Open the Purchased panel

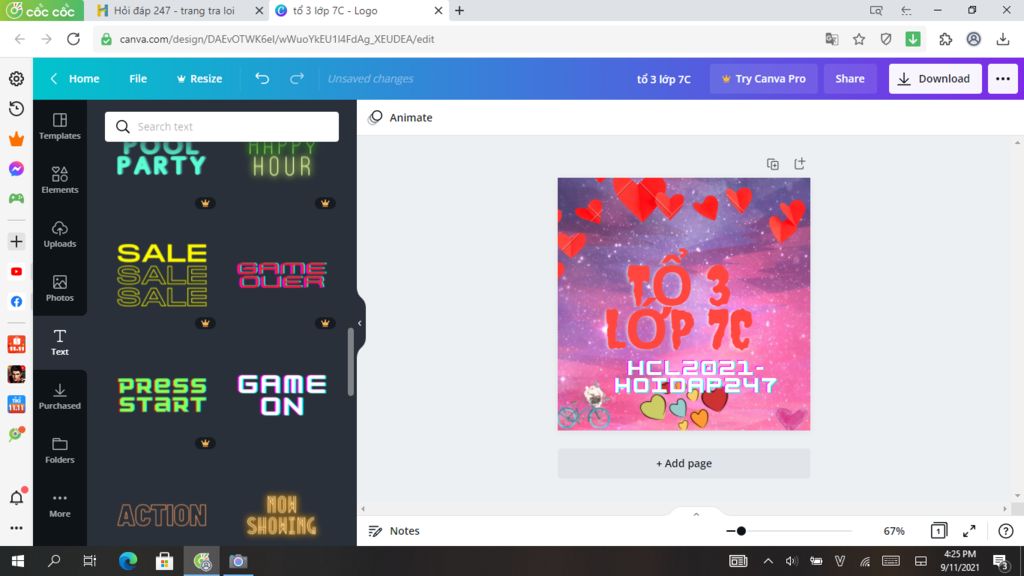[x=59, y=396]
